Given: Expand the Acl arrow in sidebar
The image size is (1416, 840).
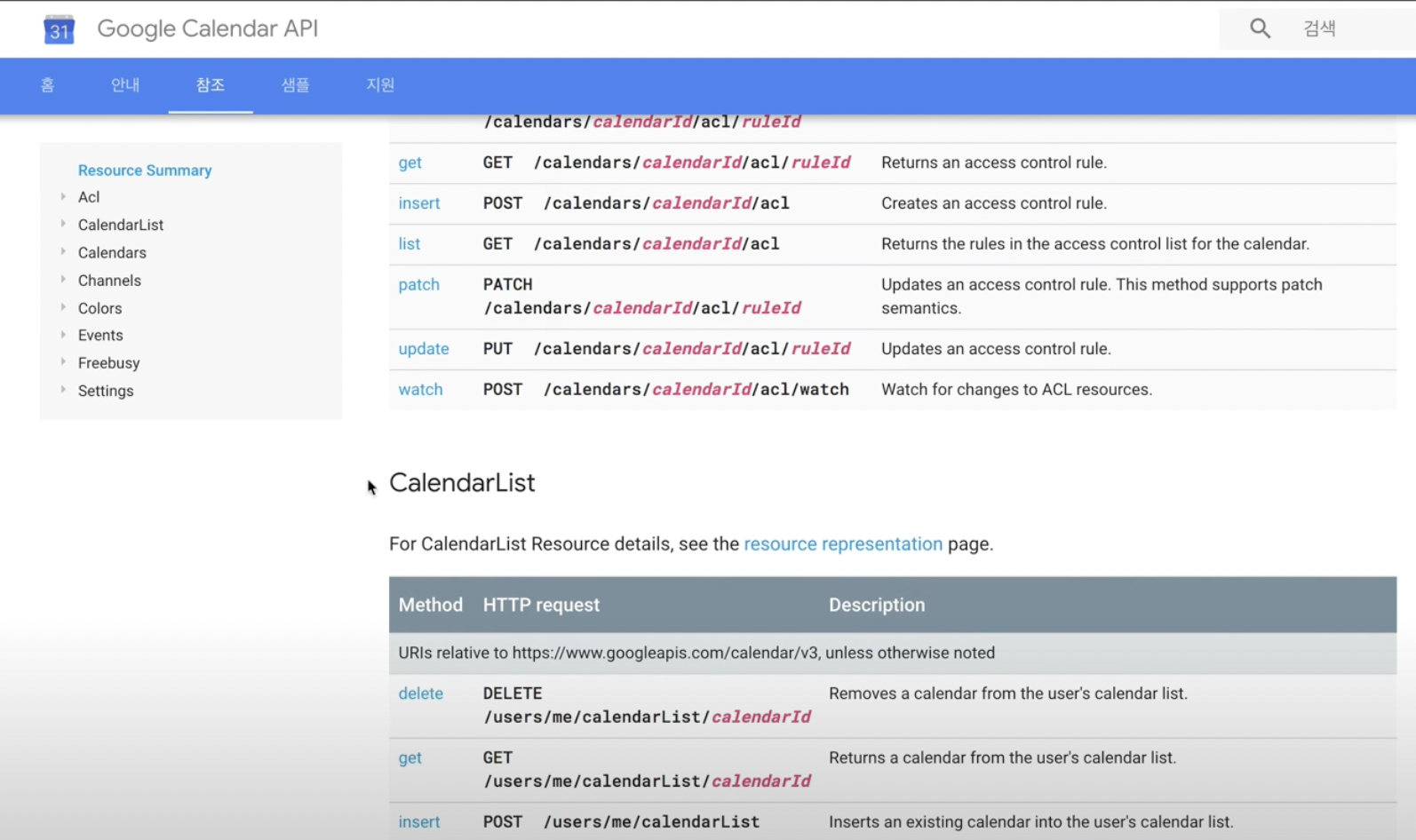Looking at the screenshot, I should pyautogui.click(x=63, y=197).
